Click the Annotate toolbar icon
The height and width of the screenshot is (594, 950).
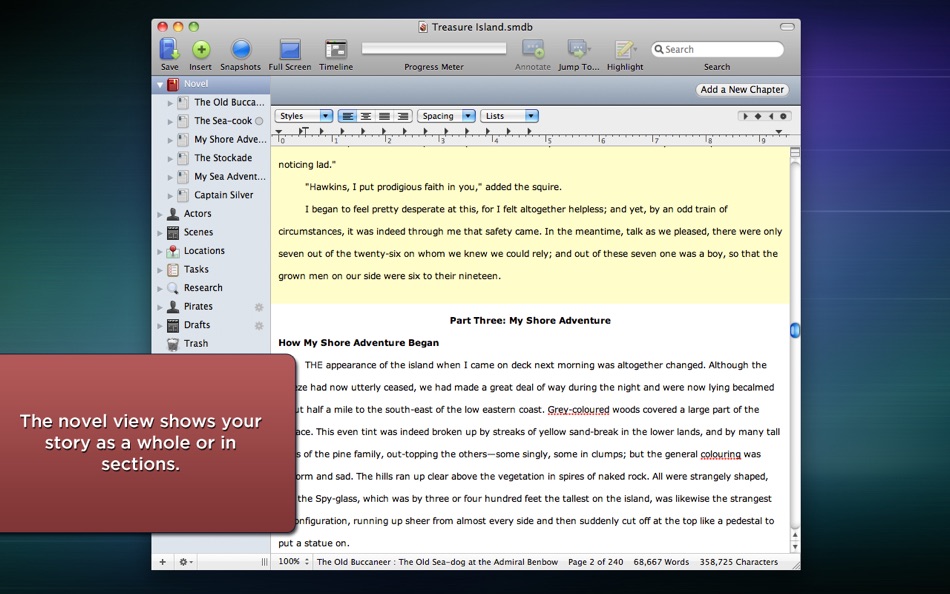pyautogui.click(x=533, y=49)
